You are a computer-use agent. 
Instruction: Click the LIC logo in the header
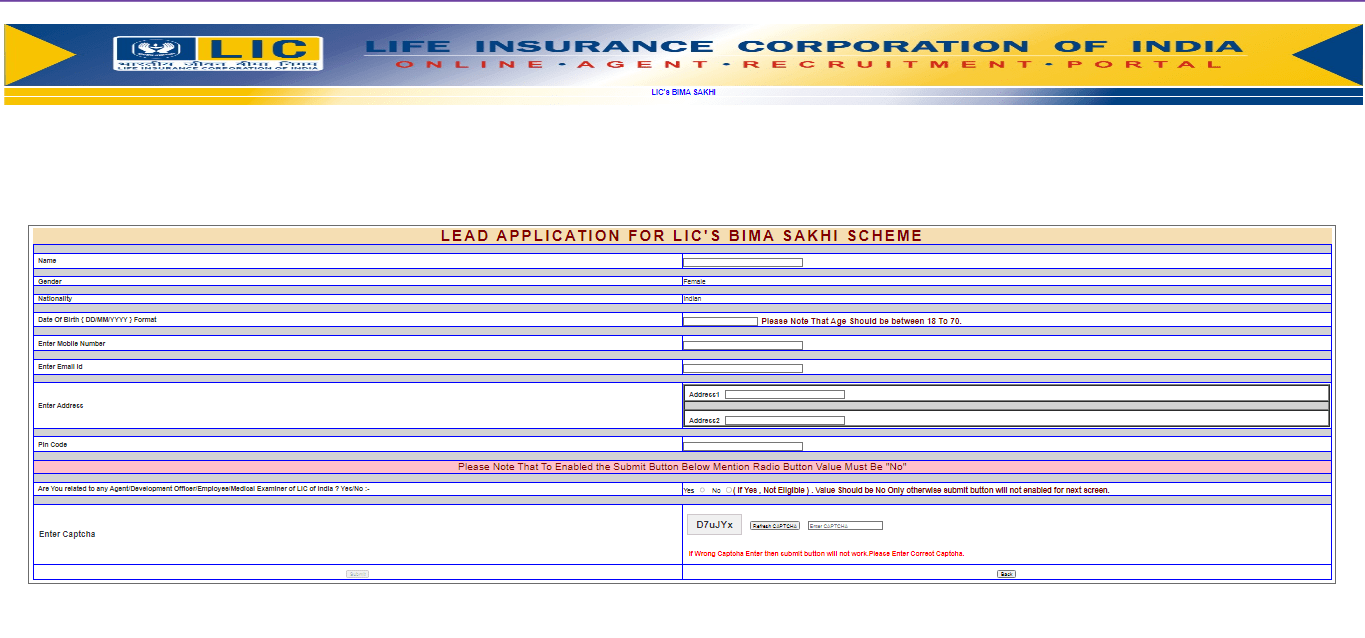[x=218, y=54]
